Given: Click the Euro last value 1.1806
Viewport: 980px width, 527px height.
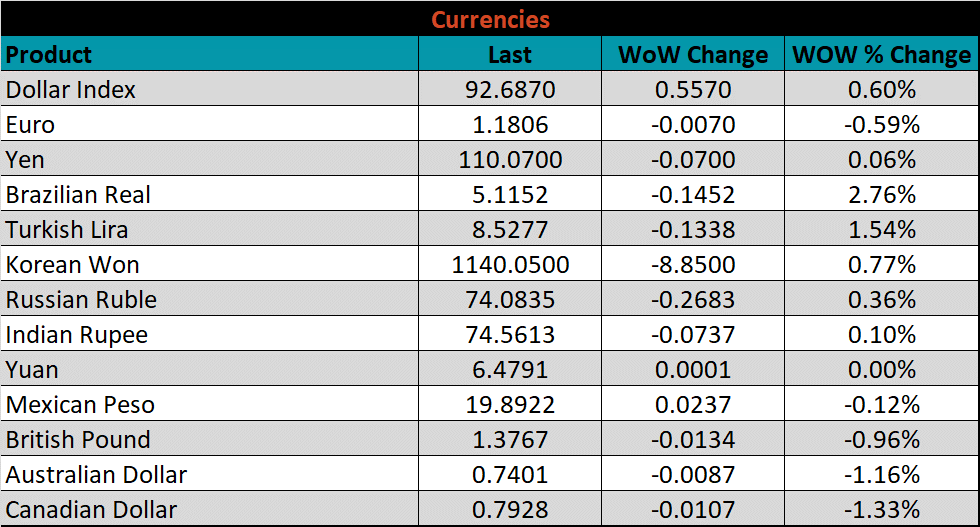Looking at the screenshot, I should coord(510,125).
